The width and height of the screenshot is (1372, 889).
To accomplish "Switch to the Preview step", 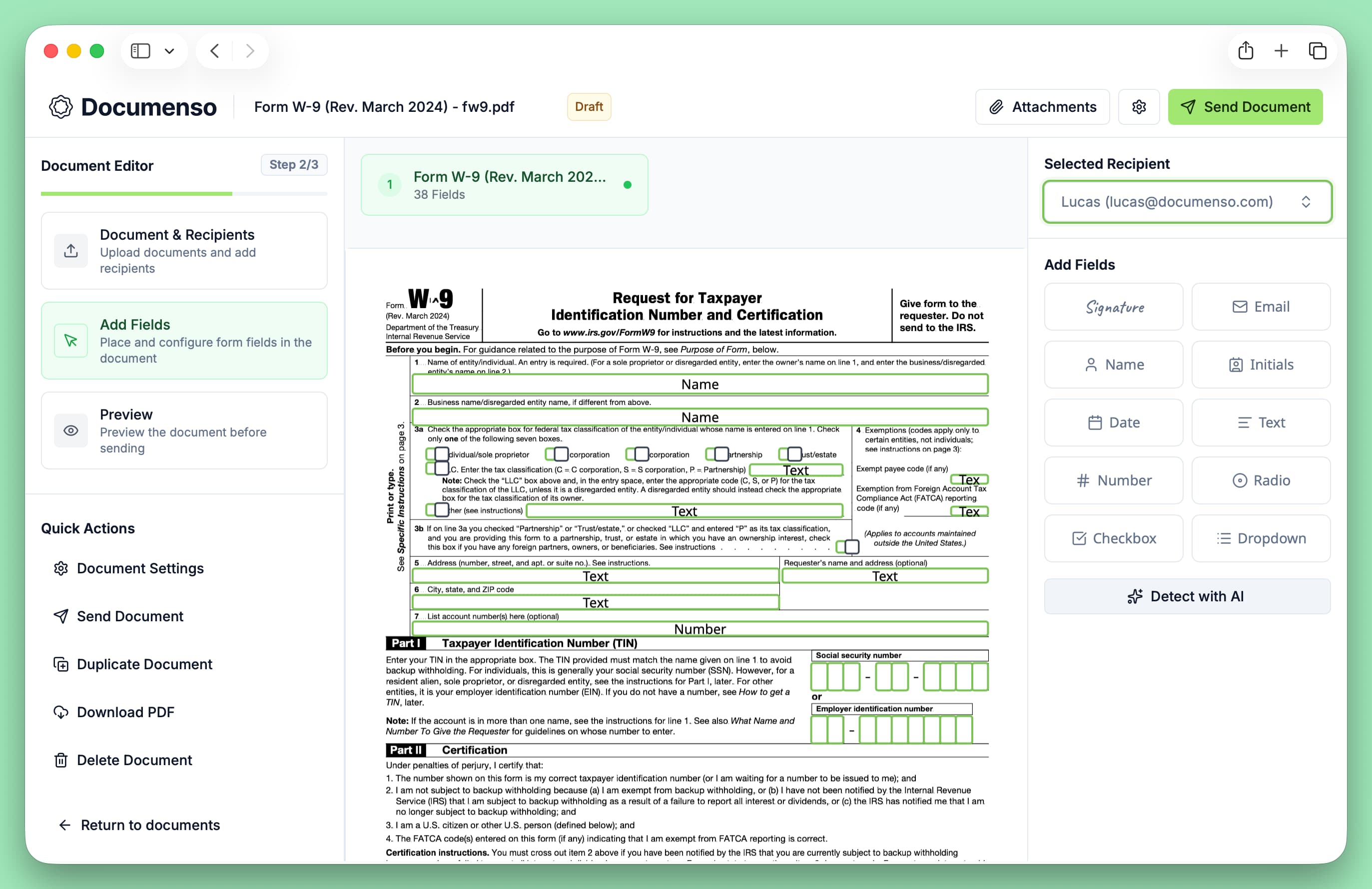I will point(184,431).
